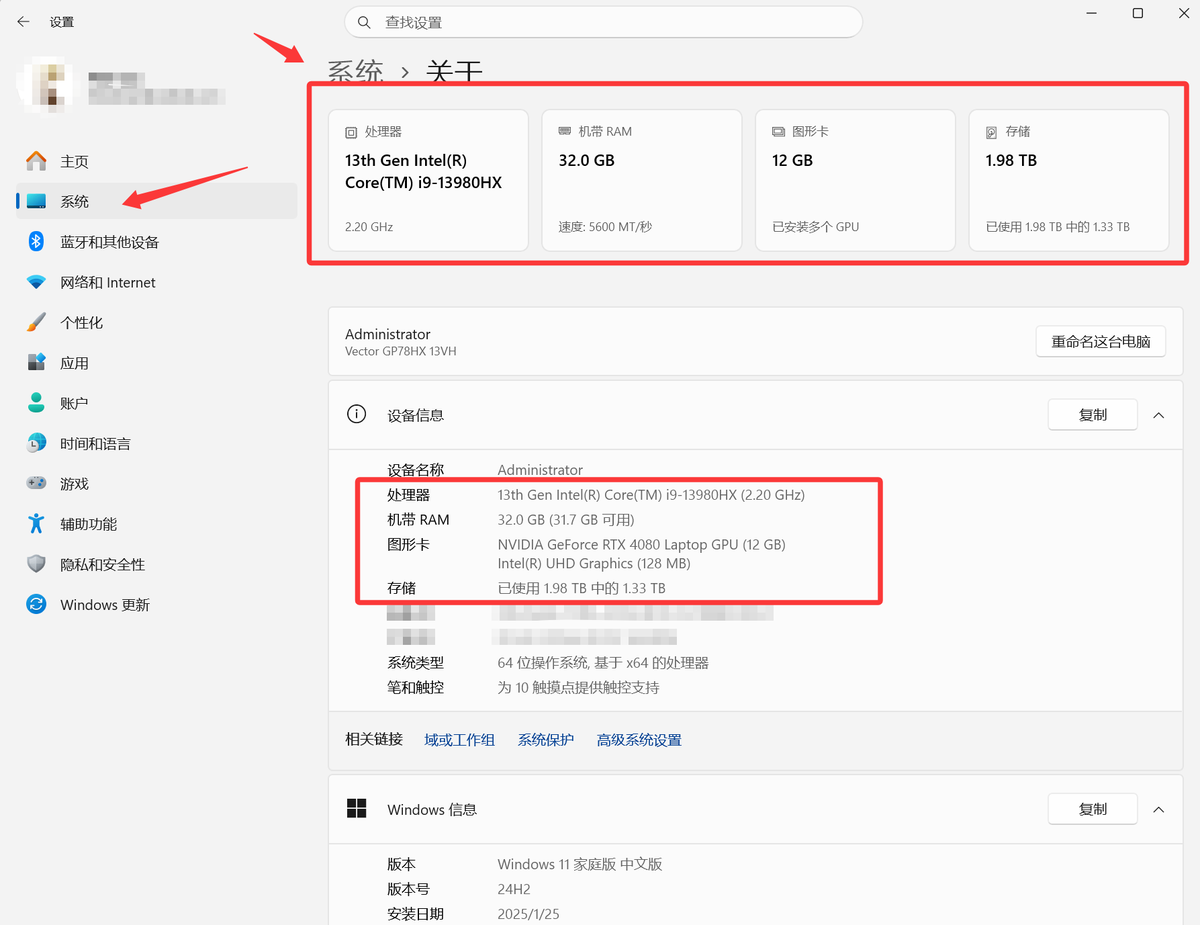Open 个性化 in the sidebar
This screenshot has height=925, width=1200.
157,322
